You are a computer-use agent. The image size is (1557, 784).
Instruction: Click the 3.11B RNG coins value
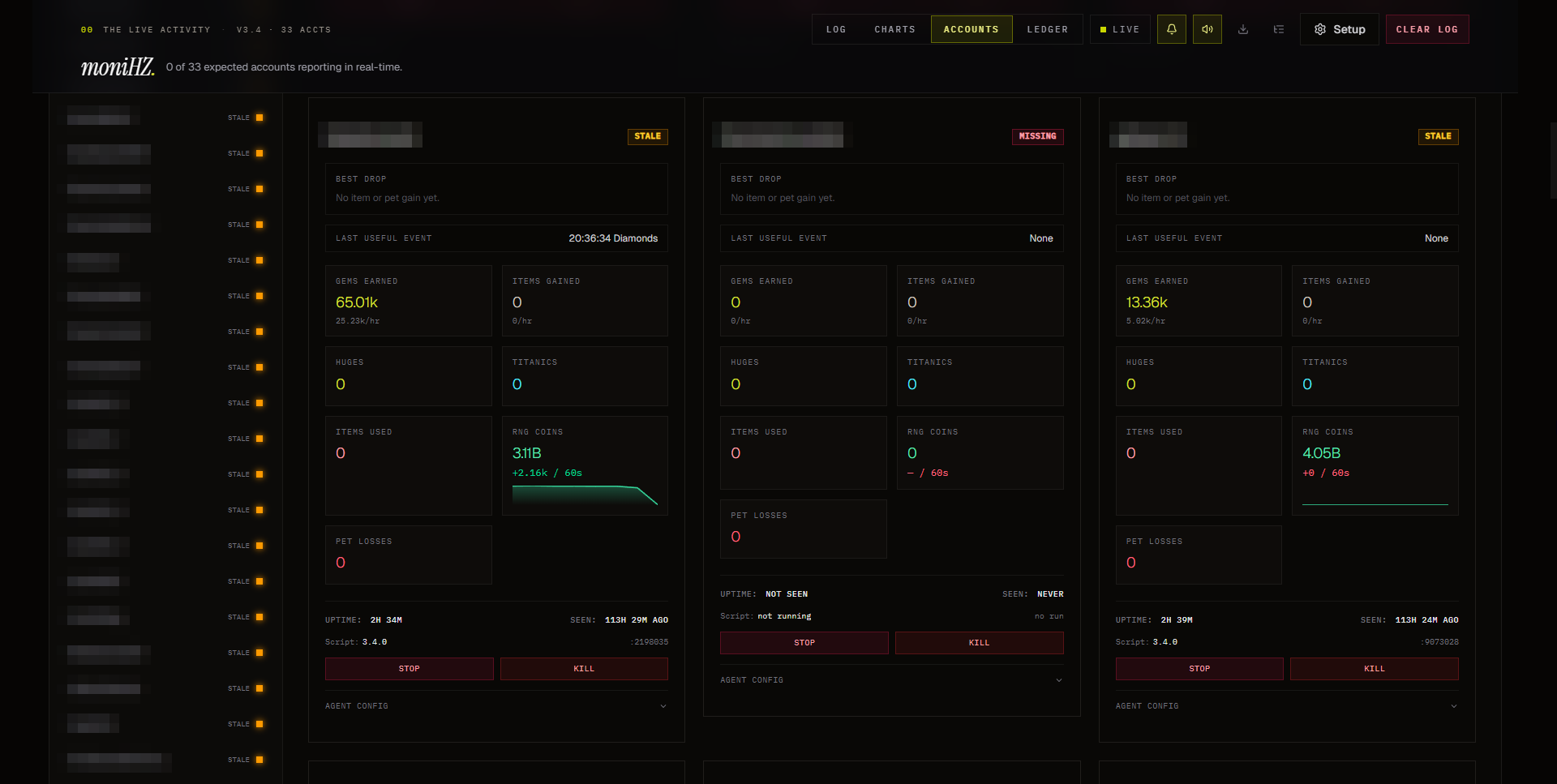pyautogui.click(x=526, y=453)
